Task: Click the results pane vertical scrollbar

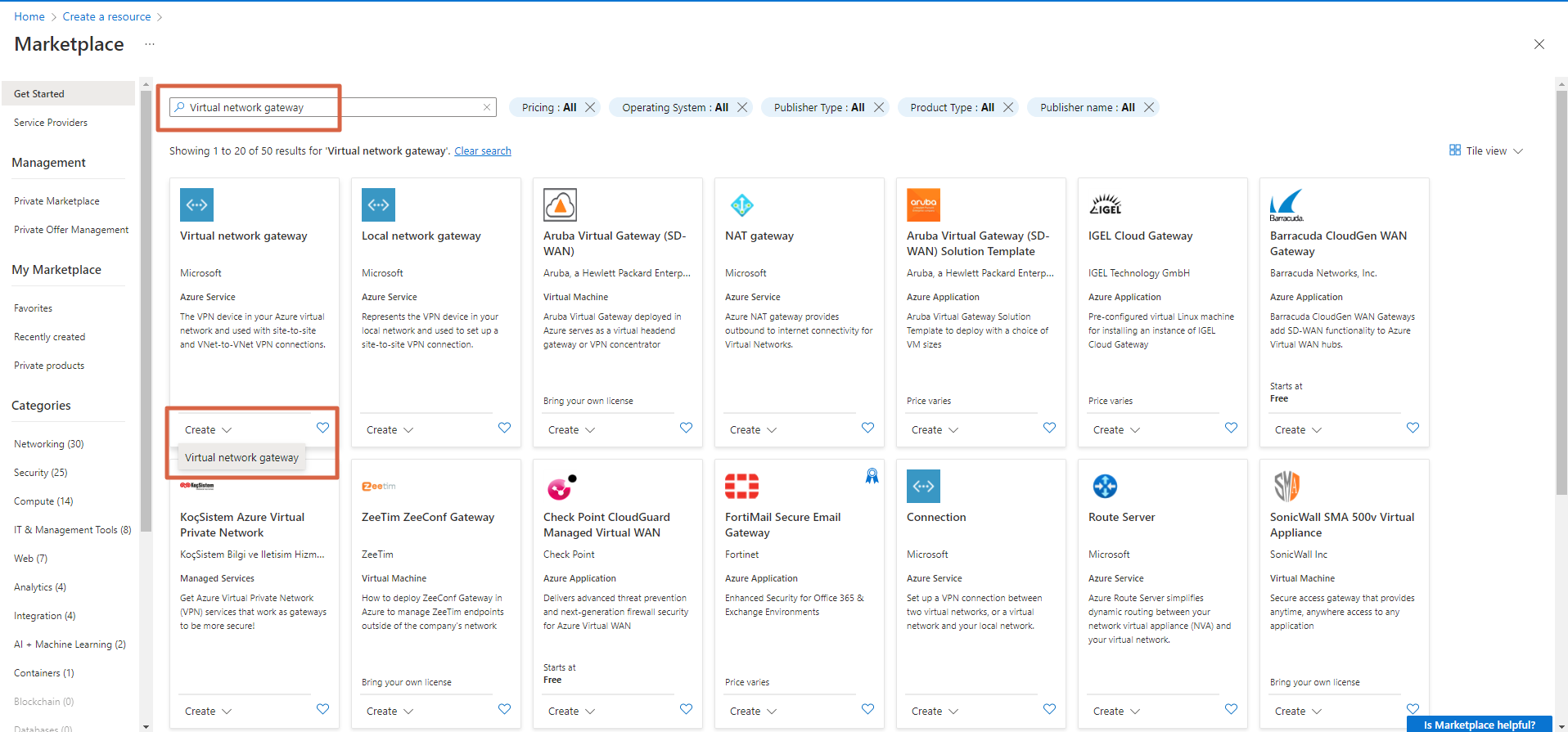Action: click(x=1561, y=292)
